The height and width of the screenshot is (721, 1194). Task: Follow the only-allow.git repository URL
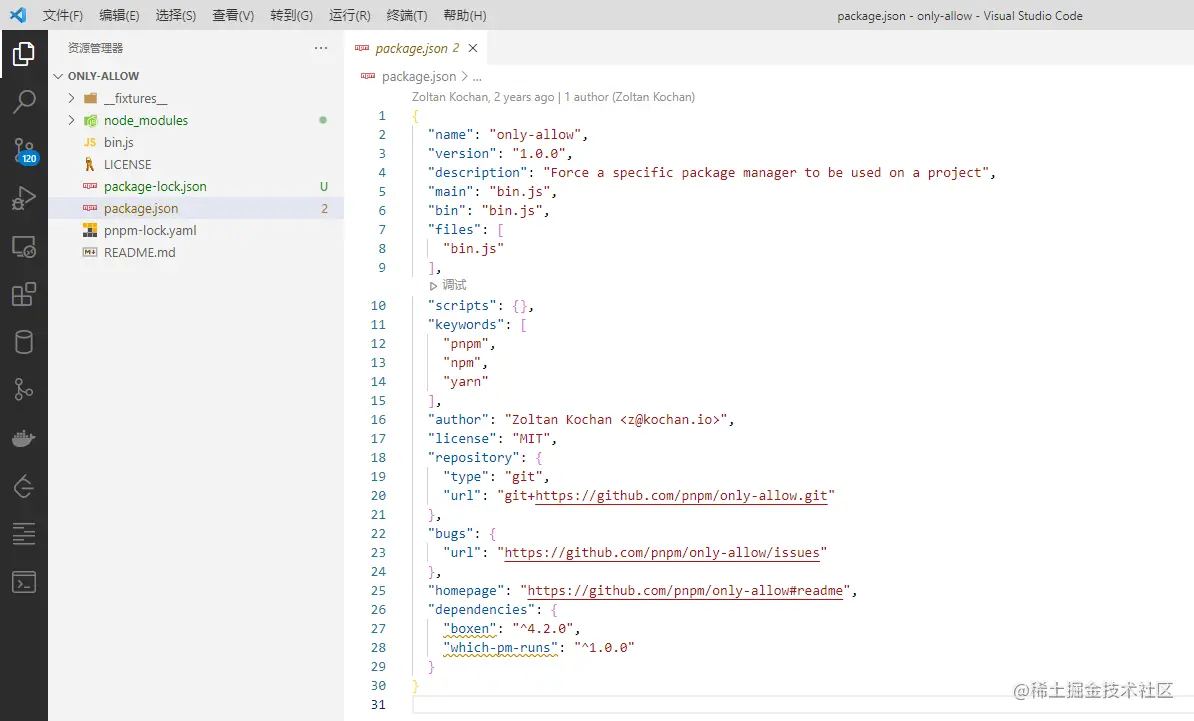coord(681,496)
